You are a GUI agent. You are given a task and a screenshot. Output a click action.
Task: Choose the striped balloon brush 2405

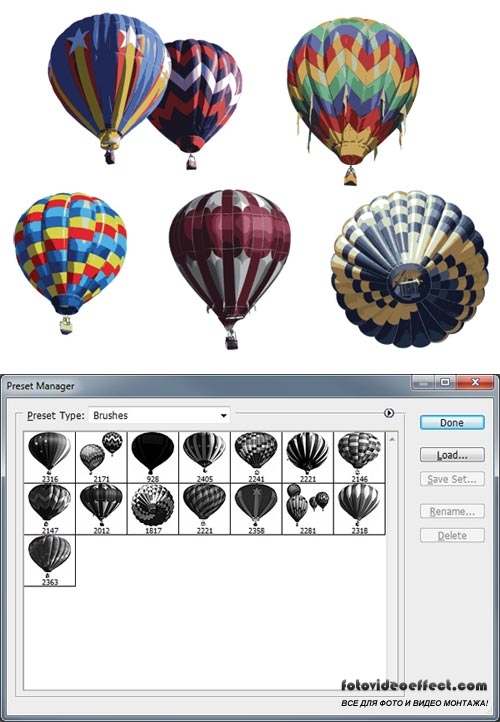pyautogui.click(x=204, y=457)
